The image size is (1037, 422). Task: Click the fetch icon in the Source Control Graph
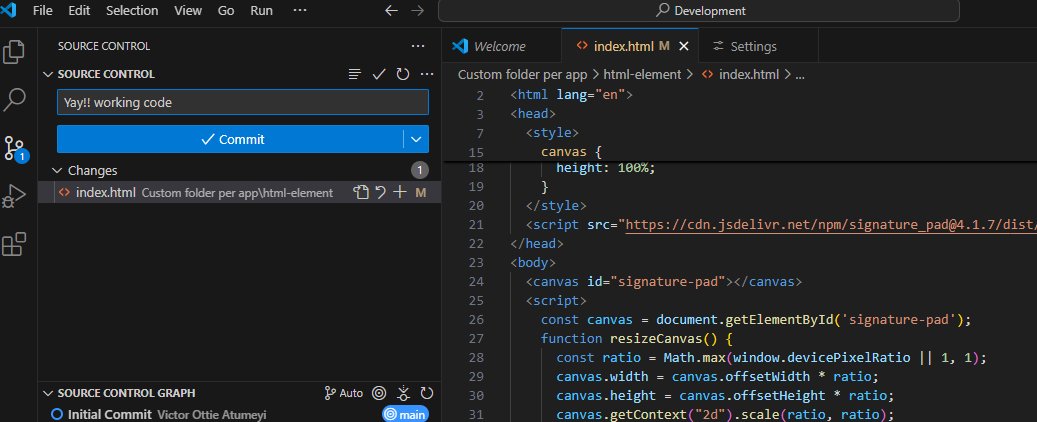click(x=403, y=393)
